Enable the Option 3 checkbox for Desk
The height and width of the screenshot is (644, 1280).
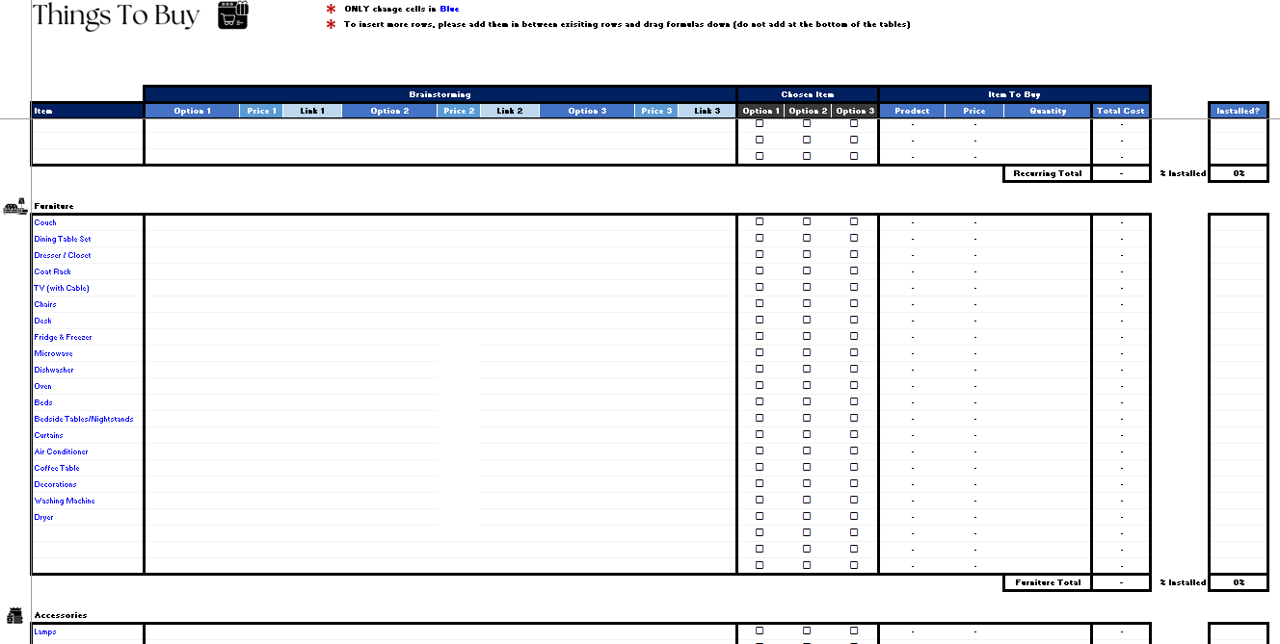tap(854, 320)
